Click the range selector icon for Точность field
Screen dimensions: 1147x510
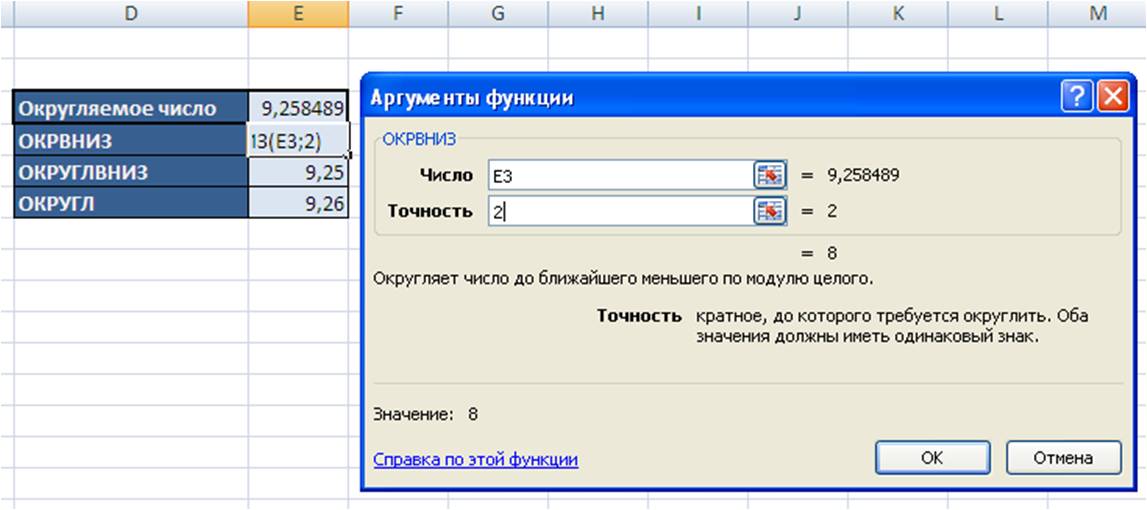tap(770, 211)
